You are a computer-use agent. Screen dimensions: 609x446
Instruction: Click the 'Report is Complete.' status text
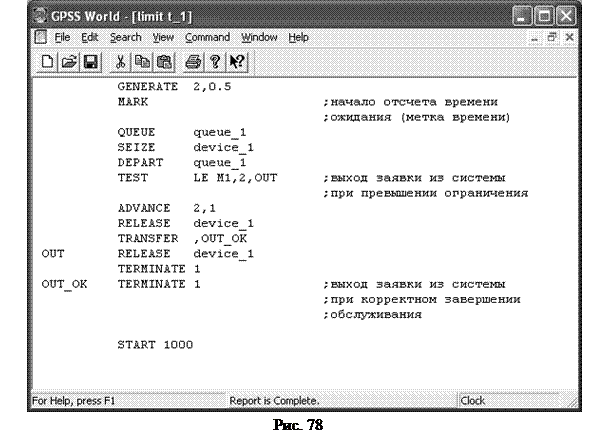coord(274,401)
